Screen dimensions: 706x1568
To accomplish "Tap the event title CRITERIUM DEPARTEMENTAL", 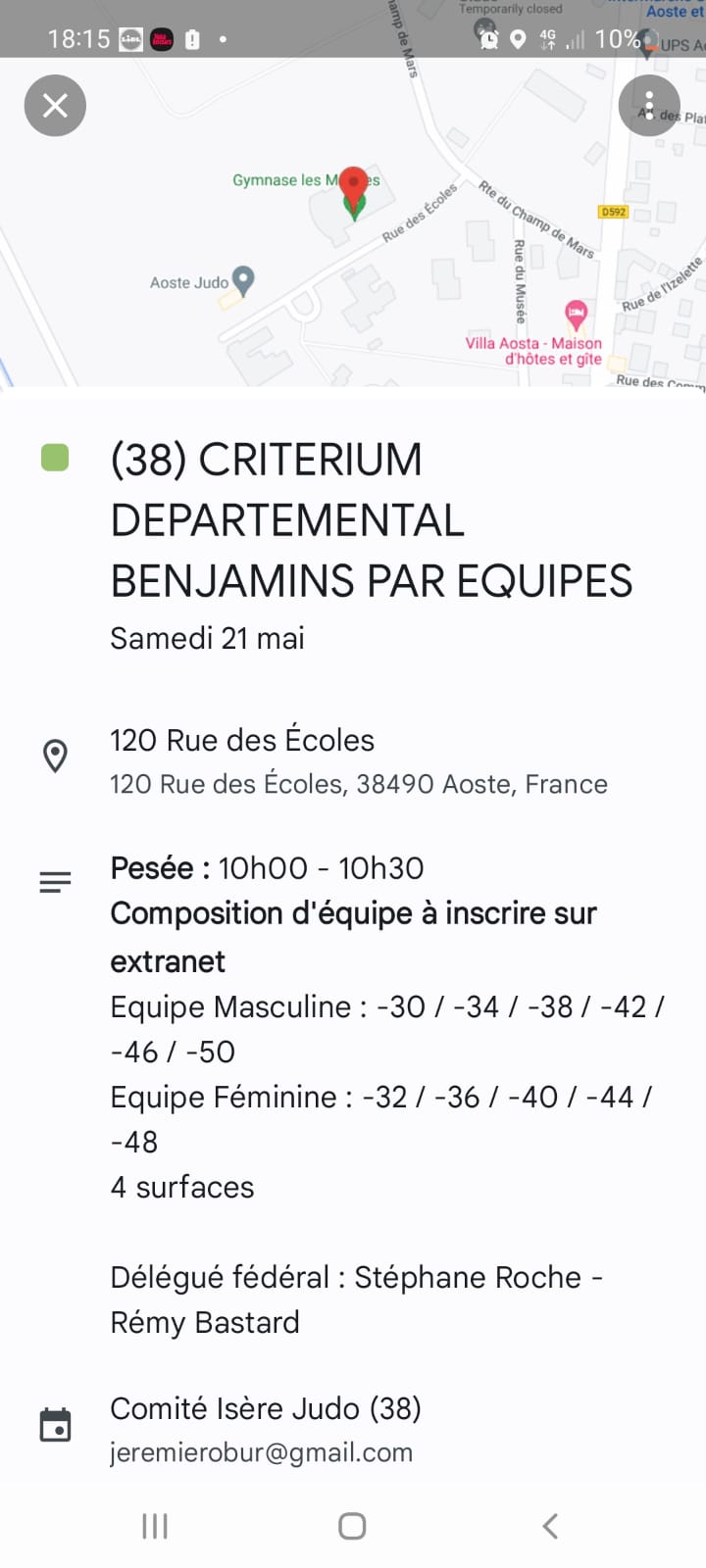I will (x=371, y=519).
